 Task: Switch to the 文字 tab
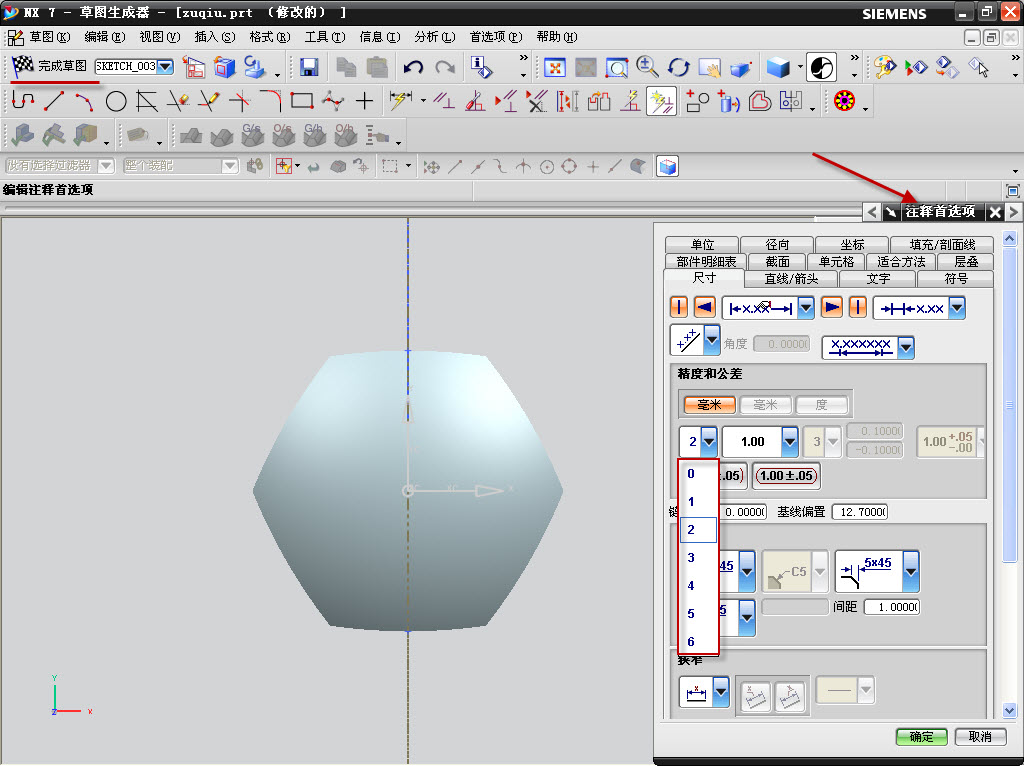click(x=878, y=279)
